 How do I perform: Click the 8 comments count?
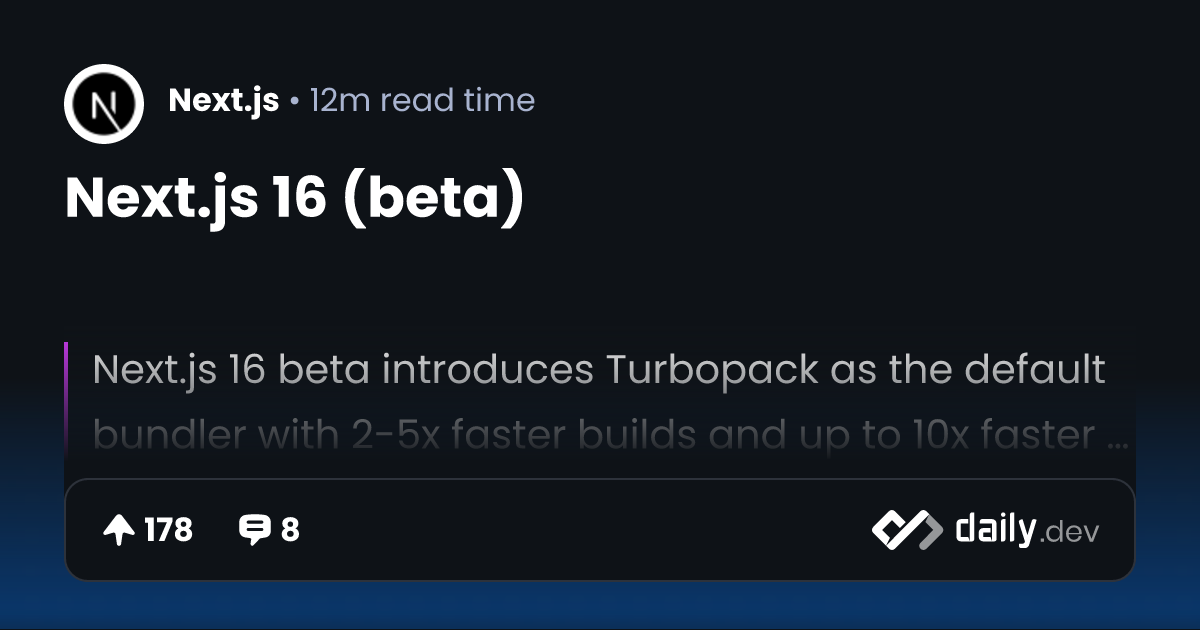[290, 530]
